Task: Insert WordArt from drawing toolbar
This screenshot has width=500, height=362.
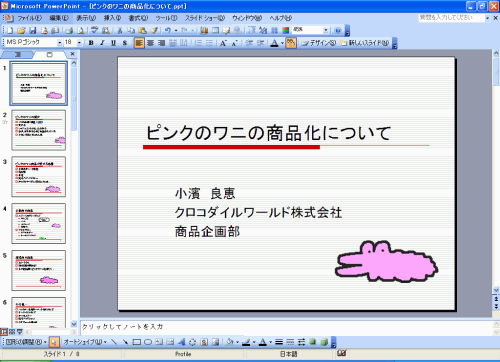Action: coord(181,342)
